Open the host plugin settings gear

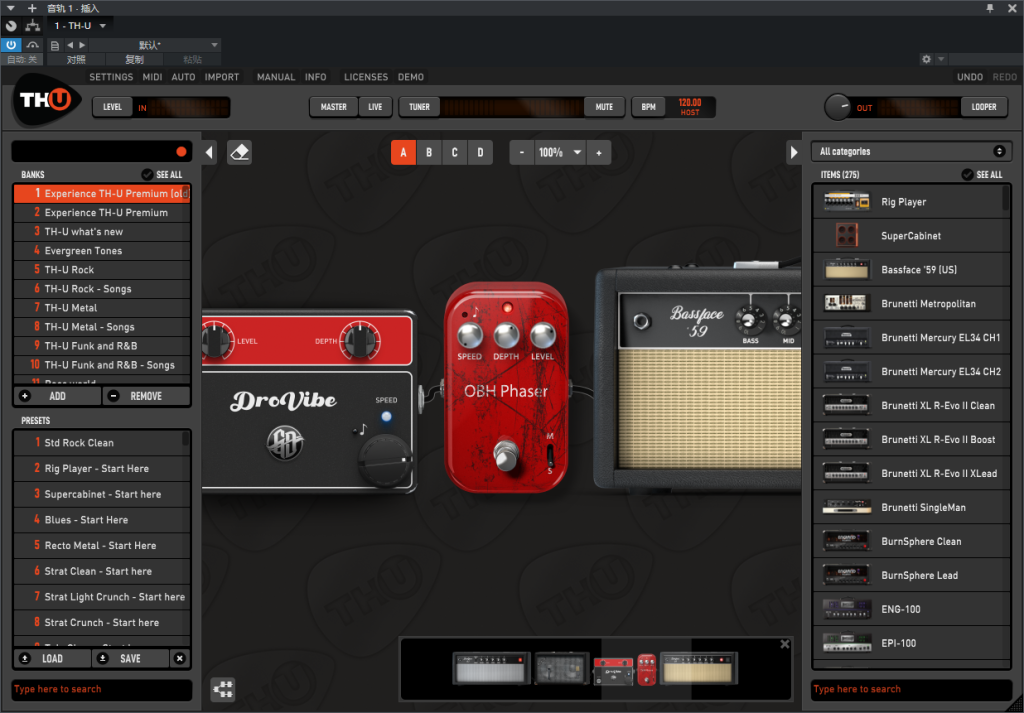tap(926, 59)
